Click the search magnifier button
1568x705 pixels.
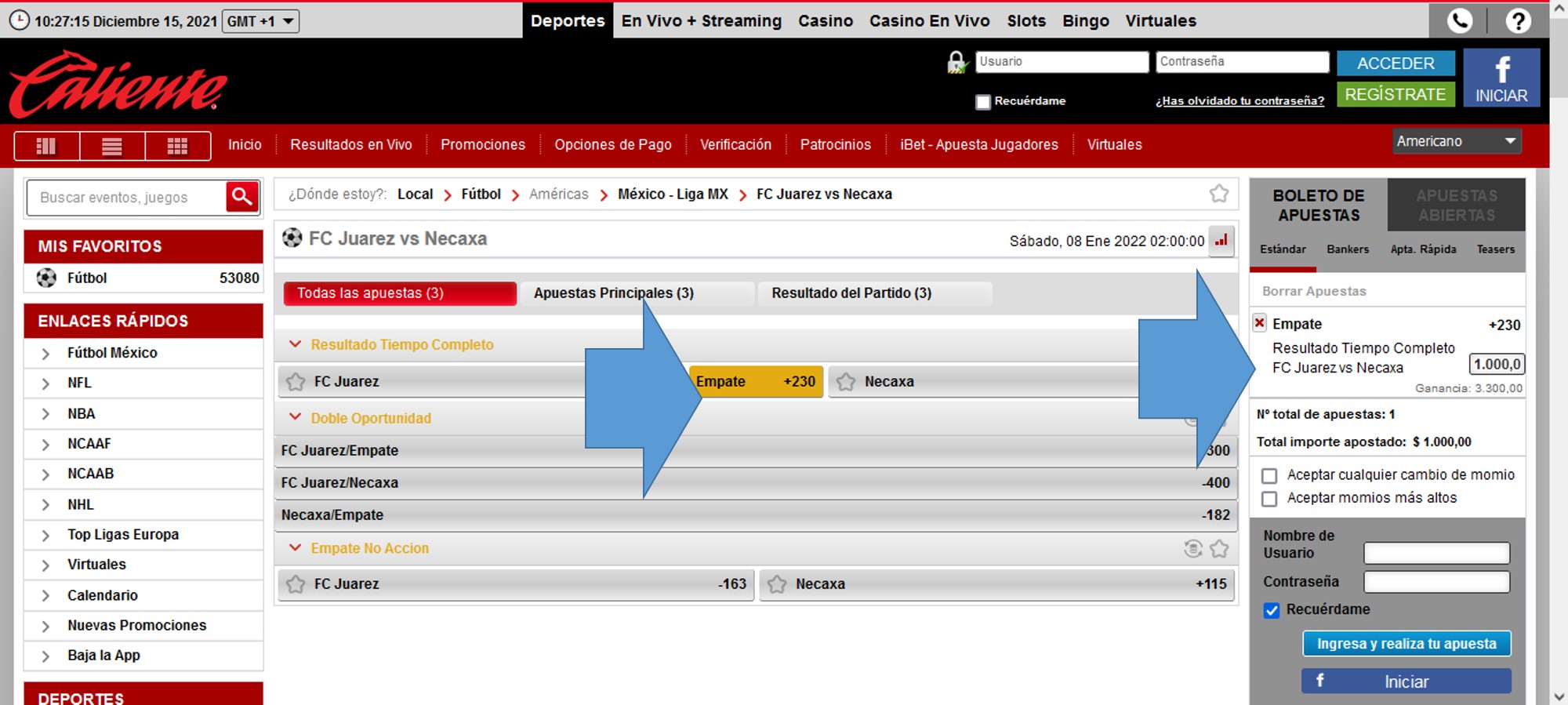242,197
